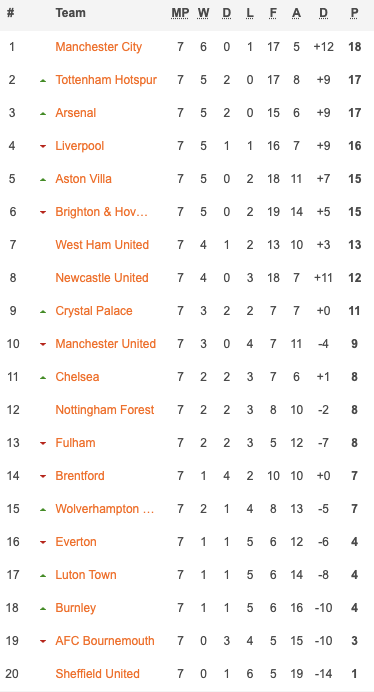Click red down arrow beside Brentford

[x=43, y=476]
